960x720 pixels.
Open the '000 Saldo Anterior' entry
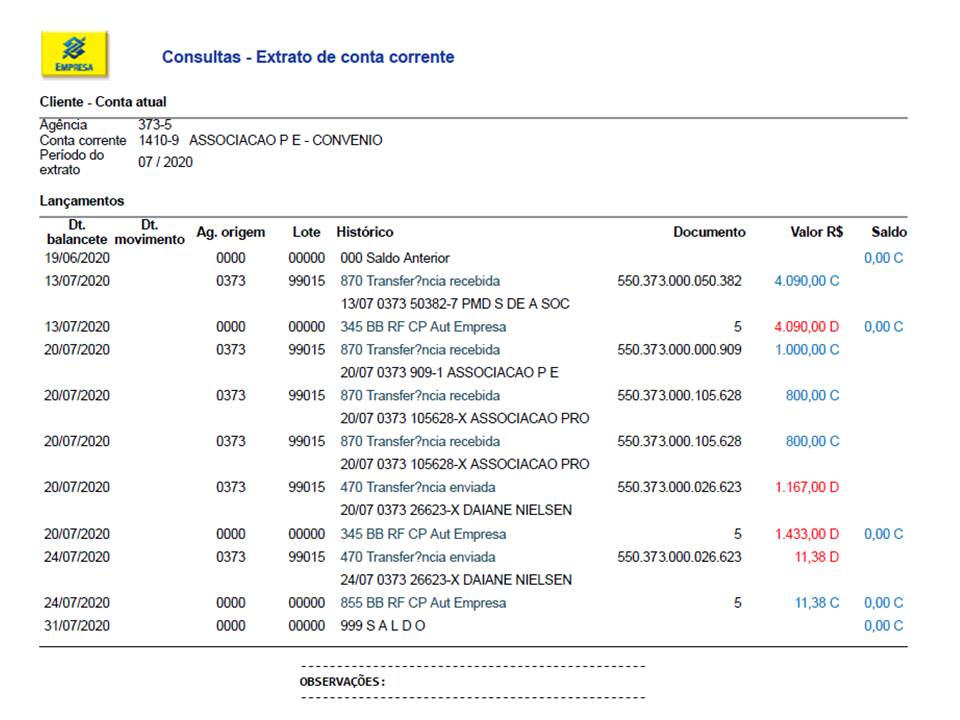(x=395, y=258)
